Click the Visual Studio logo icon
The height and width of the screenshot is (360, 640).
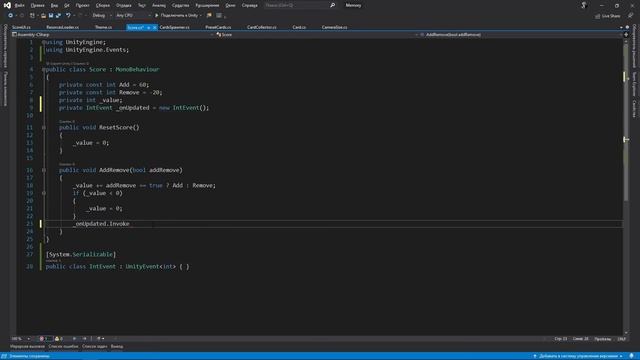(7, 5)
